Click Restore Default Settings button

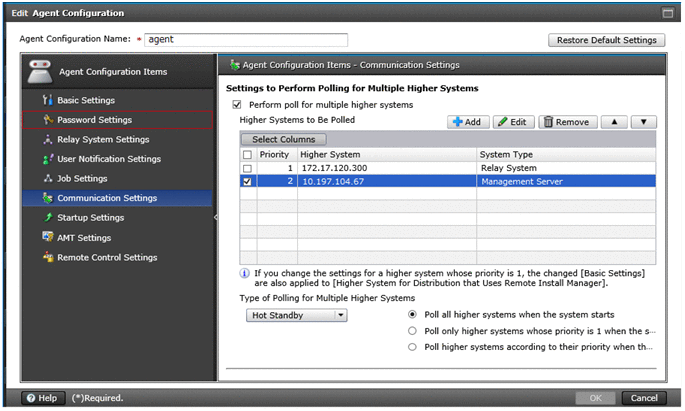(x=605, y=40)
